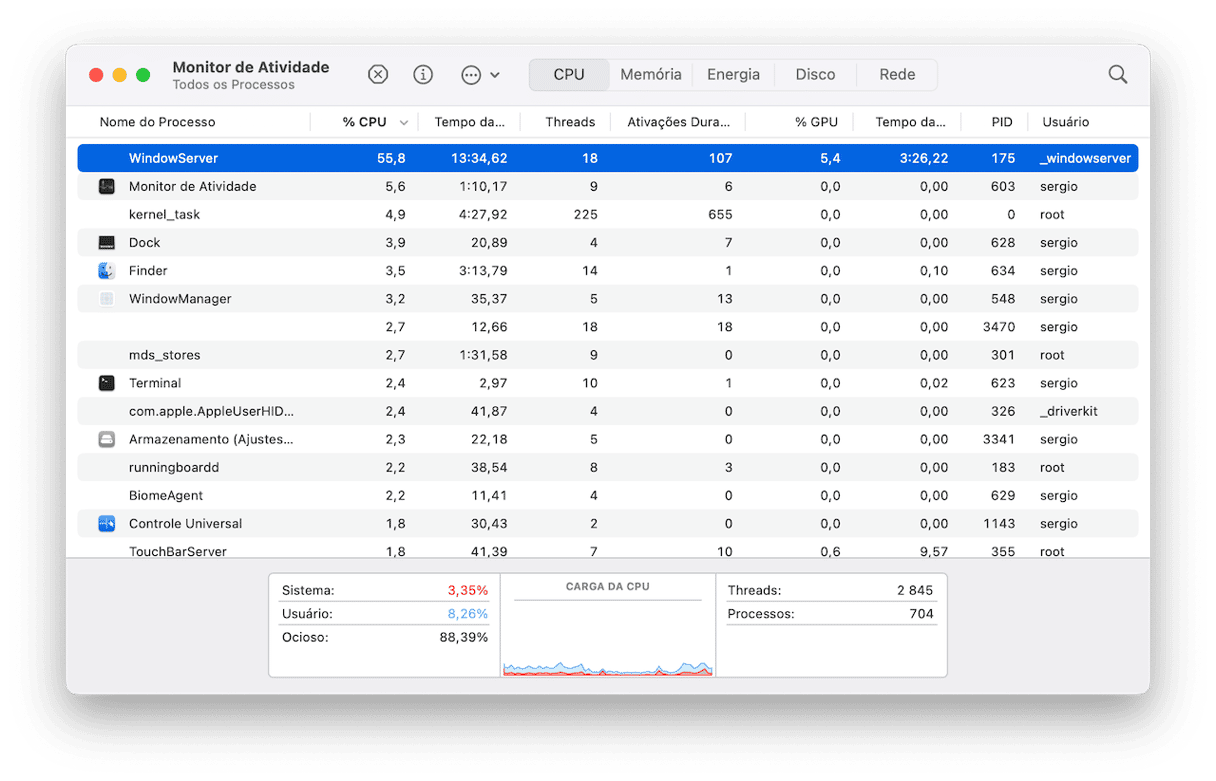Click the 13:34,62 CPU time cell

479,158
